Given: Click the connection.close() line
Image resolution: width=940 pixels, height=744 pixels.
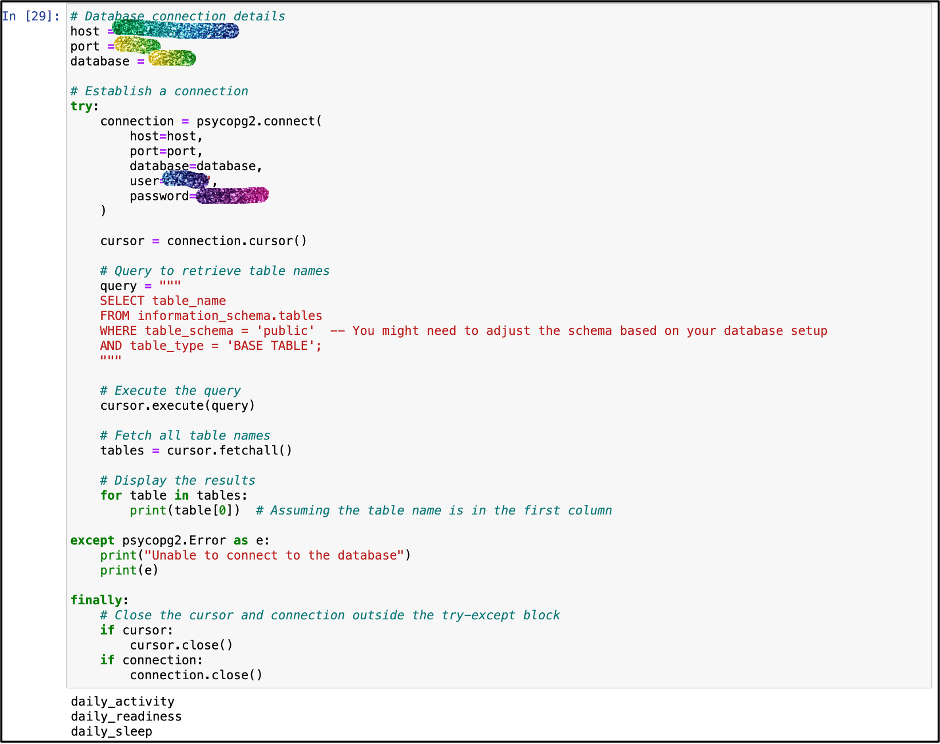Looking at the screenshot, I should [196, 675].
